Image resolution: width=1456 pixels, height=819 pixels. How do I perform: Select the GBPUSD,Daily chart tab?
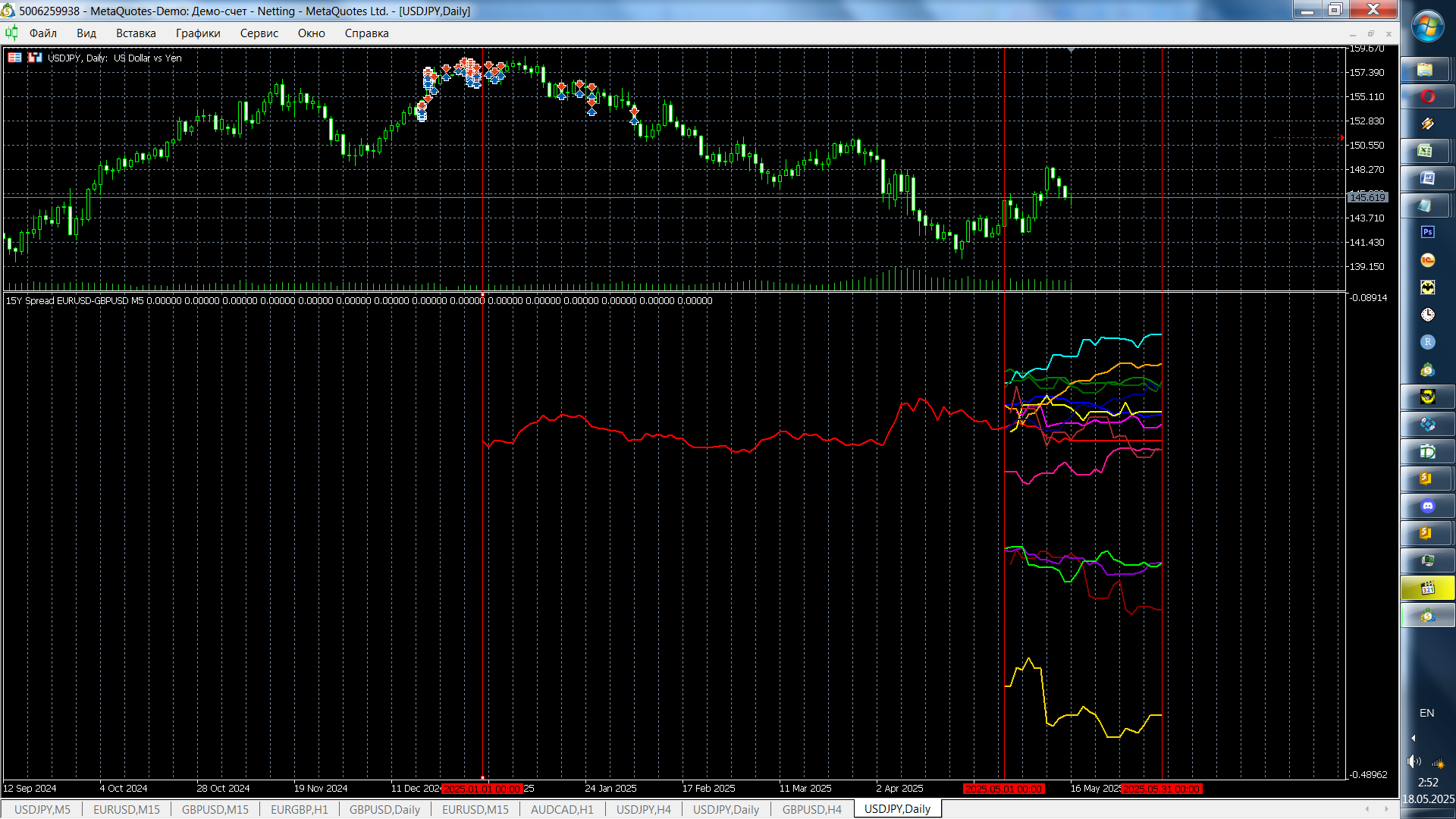click(x=384, y=809)
